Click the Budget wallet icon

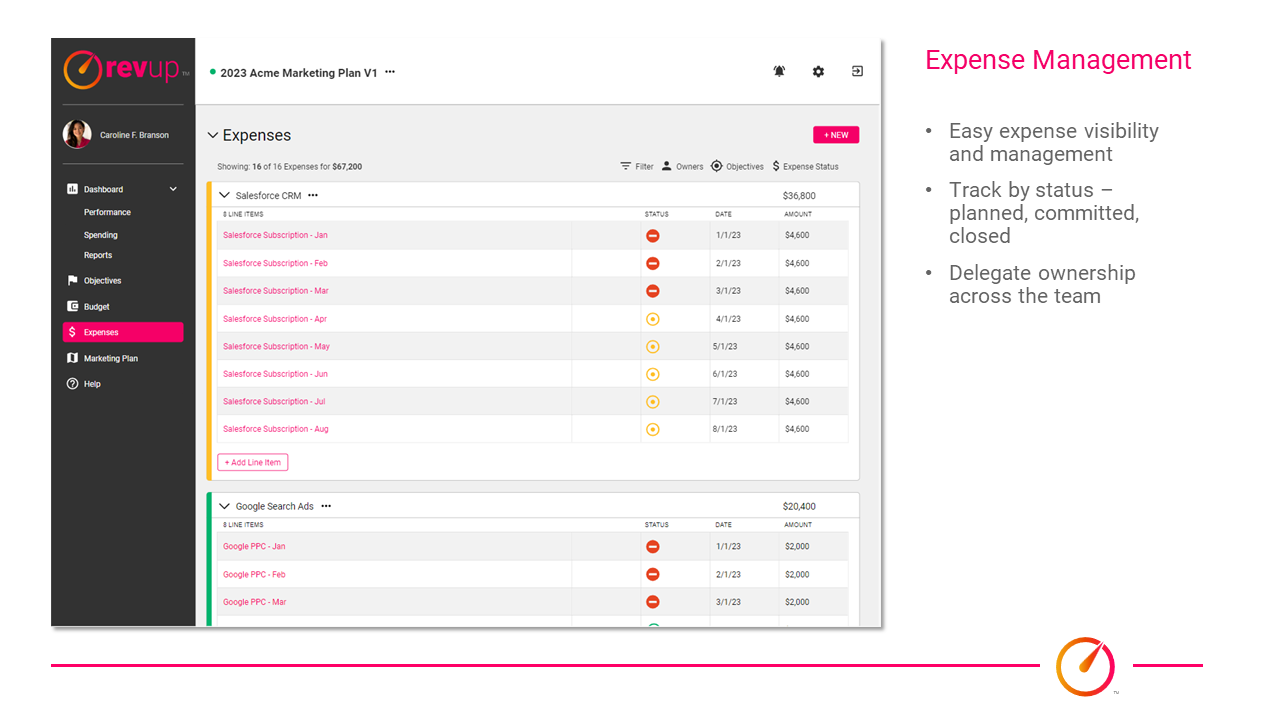(x=72, y=307)
